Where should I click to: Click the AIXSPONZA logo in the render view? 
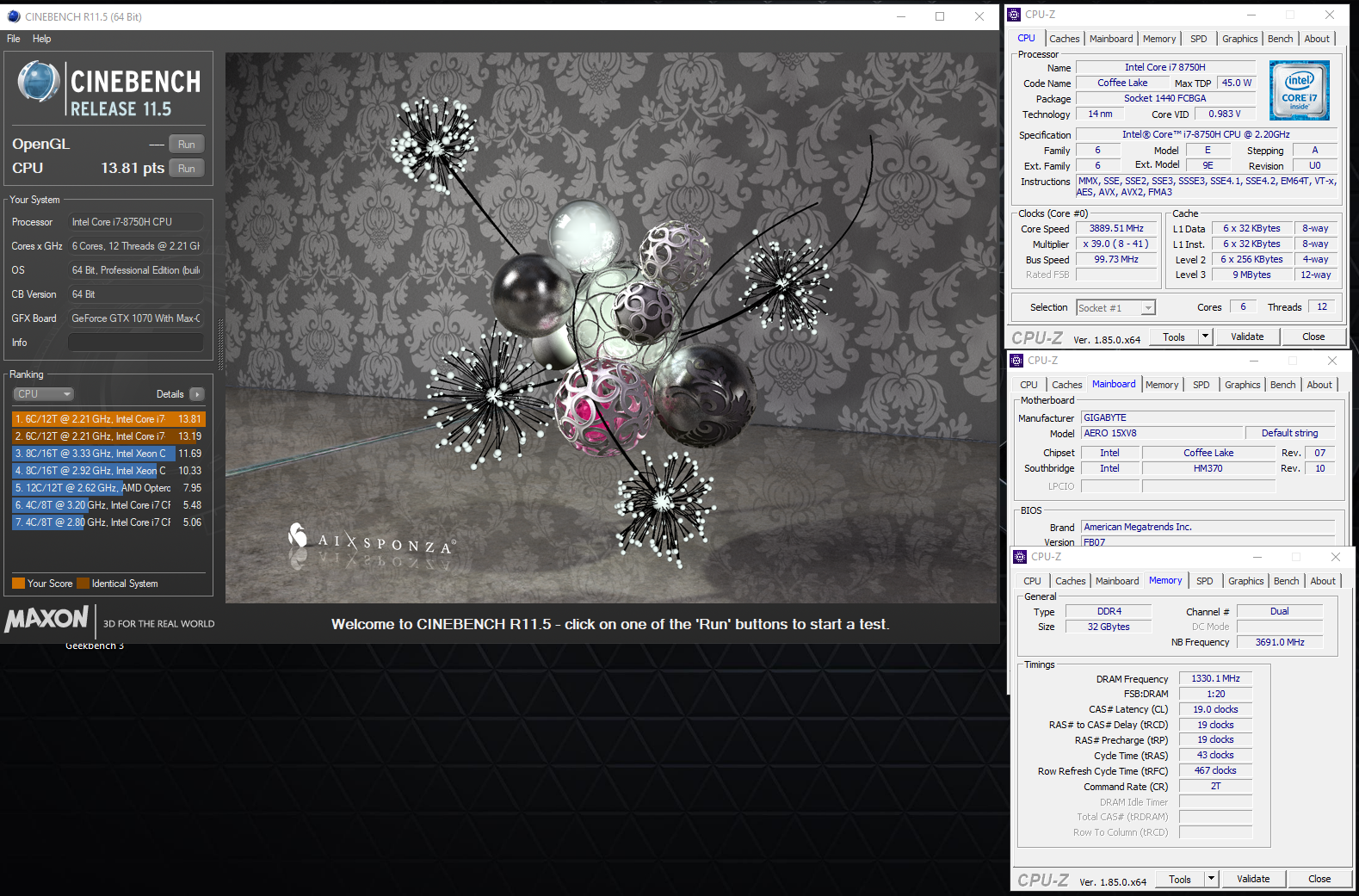371,541
